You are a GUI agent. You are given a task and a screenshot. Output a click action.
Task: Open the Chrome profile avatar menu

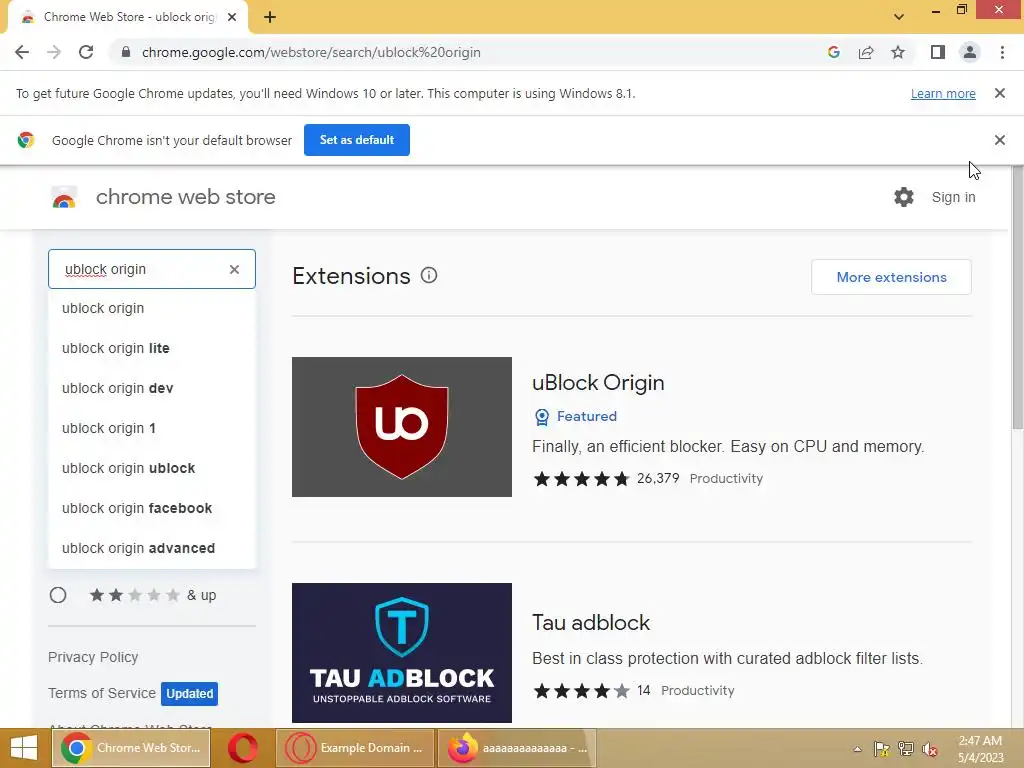[x=970, y=52]
